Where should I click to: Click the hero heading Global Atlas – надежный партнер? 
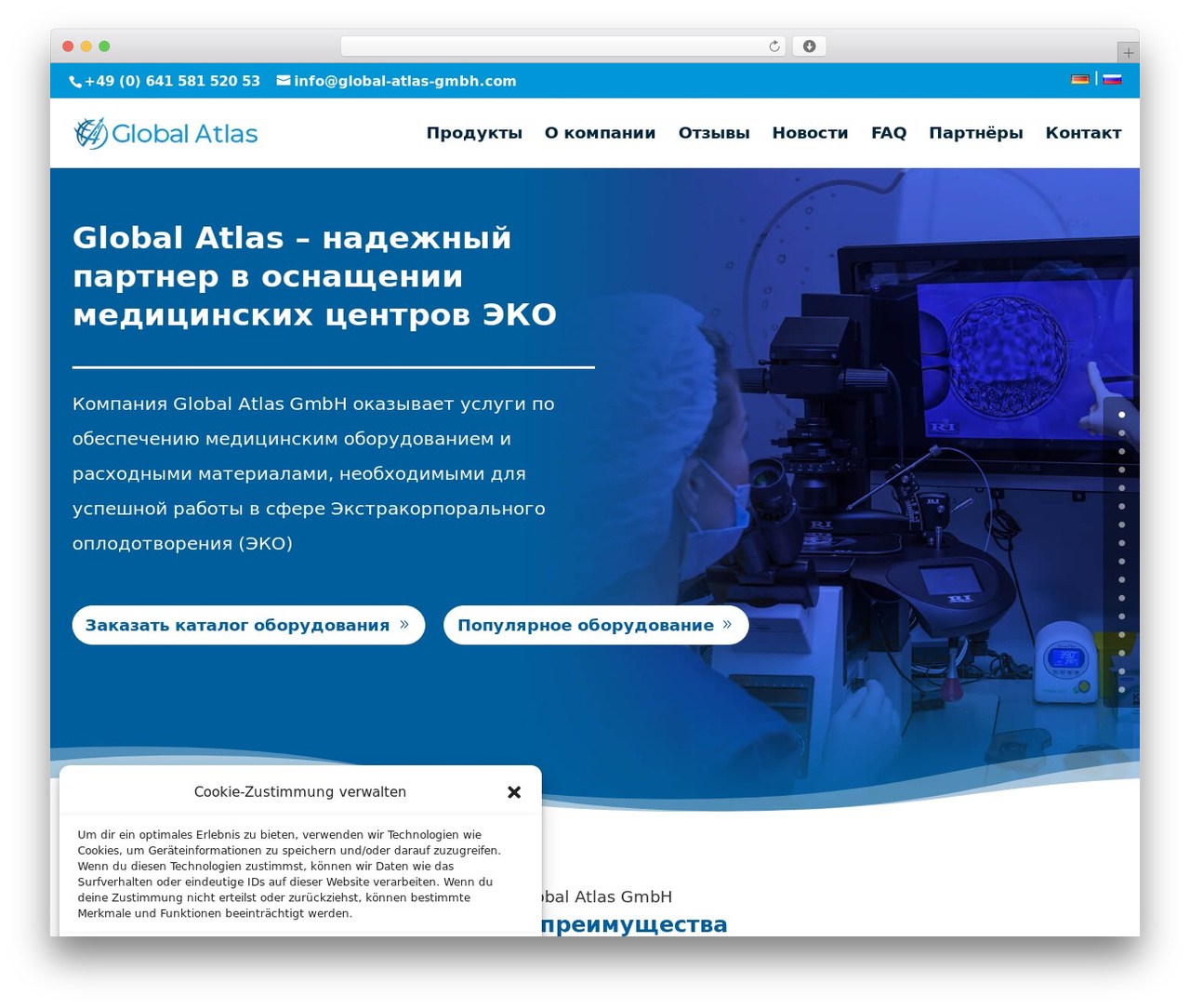314,276
